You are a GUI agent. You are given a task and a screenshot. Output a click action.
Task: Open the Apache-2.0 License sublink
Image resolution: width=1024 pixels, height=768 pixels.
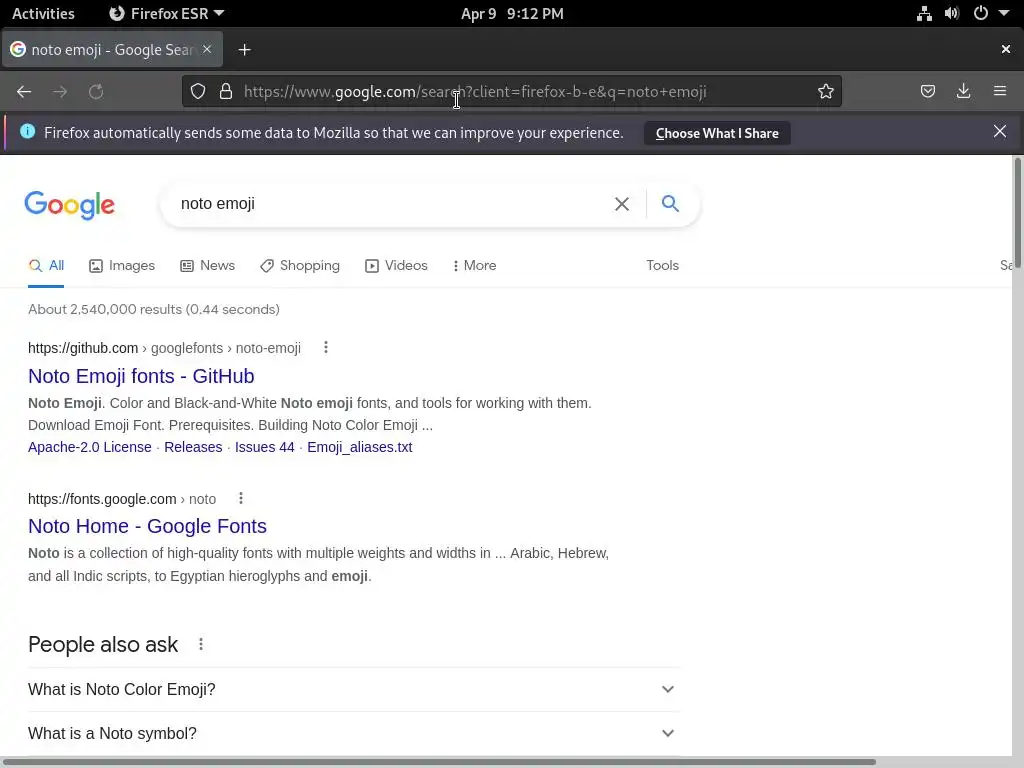coord(89,447)
